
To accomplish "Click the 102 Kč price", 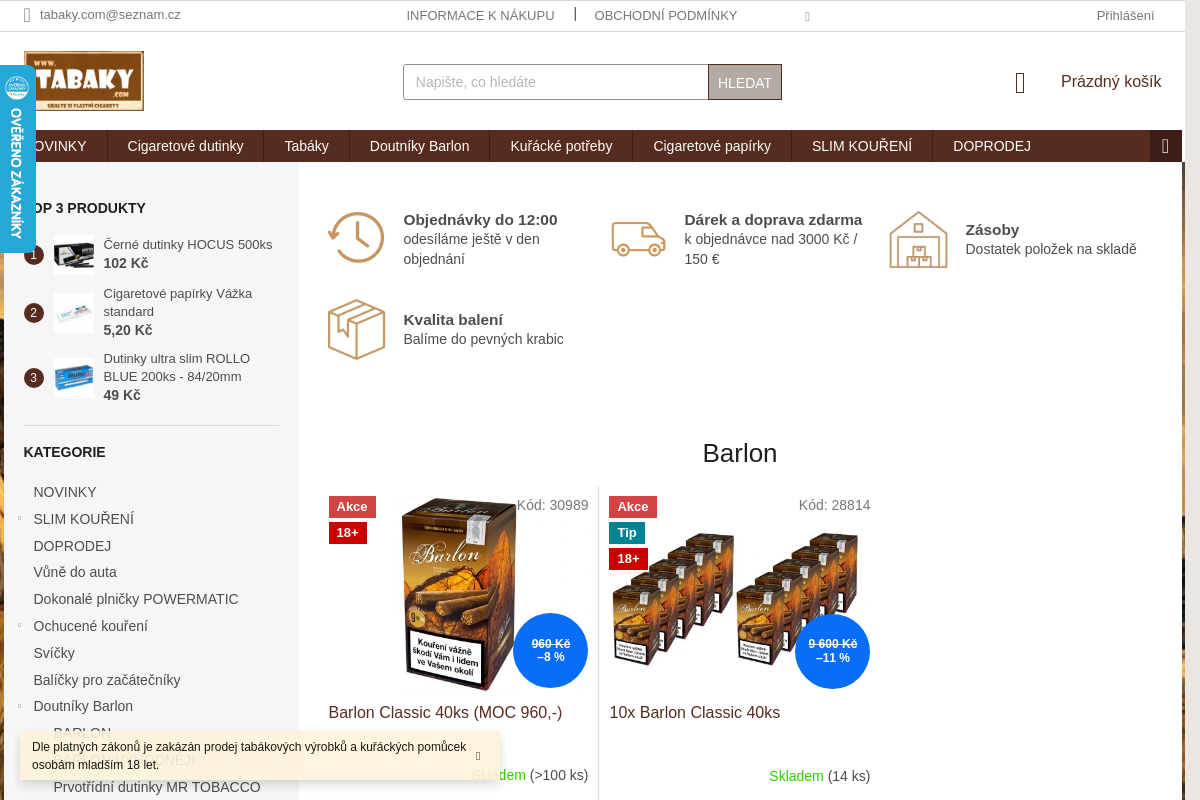I will pyautogui.click(x=126, y=263).
